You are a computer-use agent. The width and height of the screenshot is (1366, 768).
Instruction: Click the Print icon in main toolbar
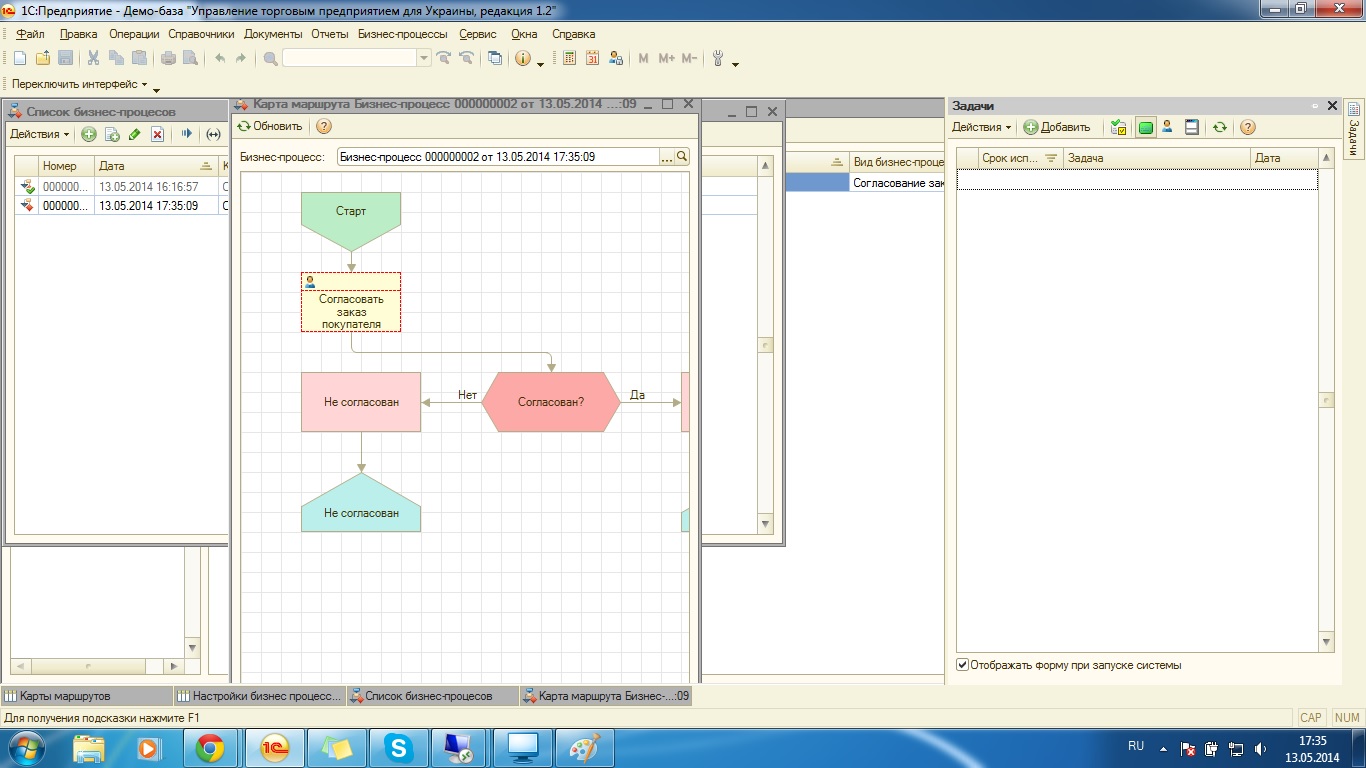point(168,59)
